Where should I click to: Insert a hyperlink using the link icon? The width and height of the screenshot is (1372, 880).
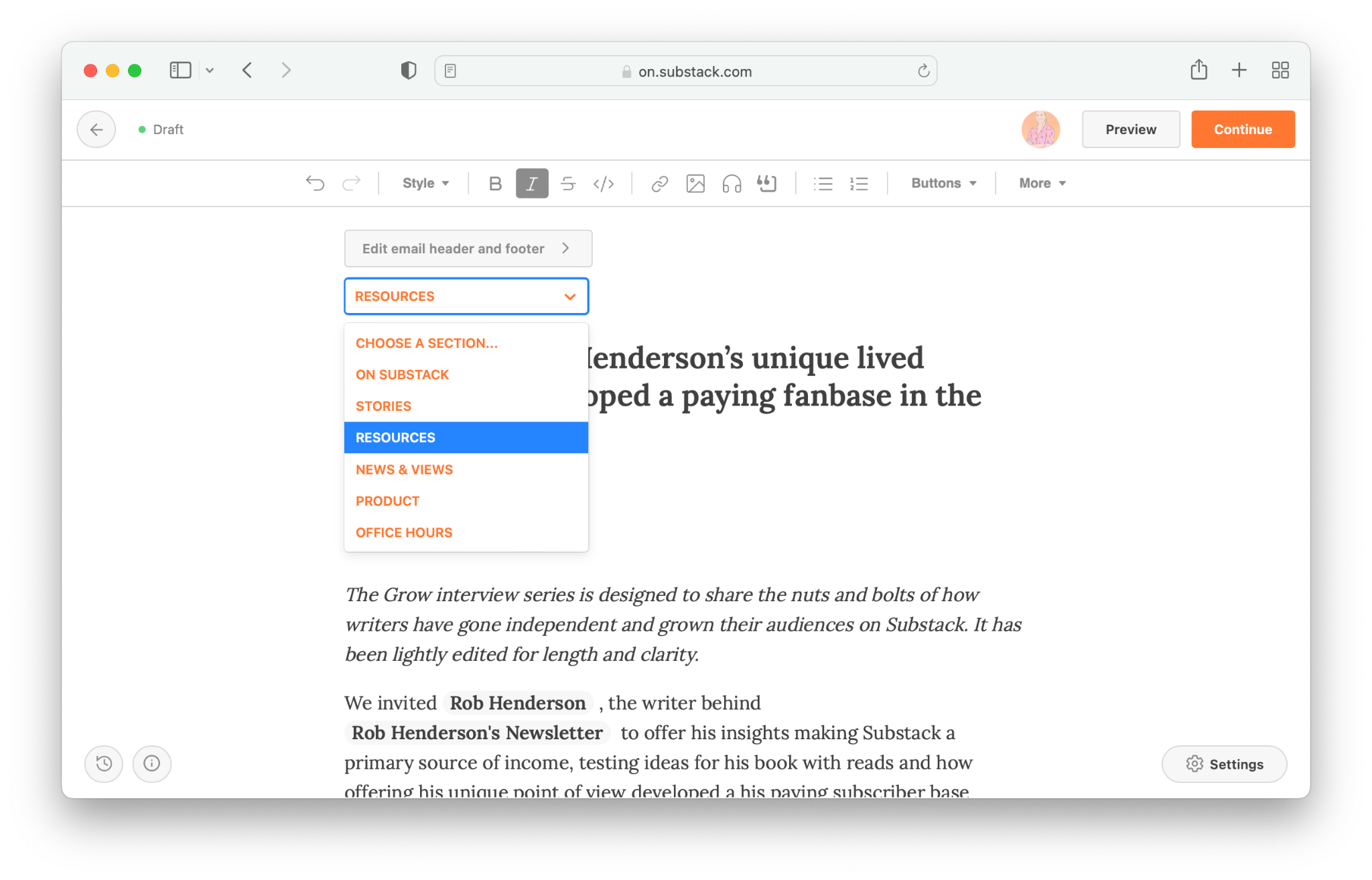pyautogui.click(x=659, y=183)
